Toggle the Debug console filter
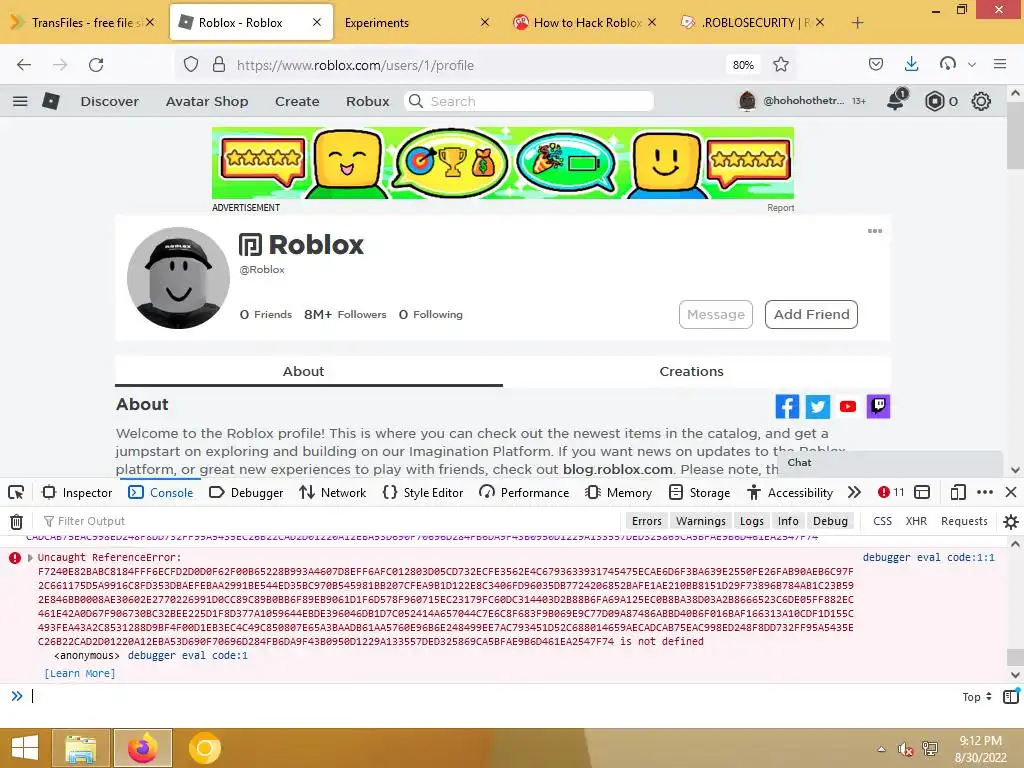Screen dimensions: 1024x768 [x=830, y=521]
